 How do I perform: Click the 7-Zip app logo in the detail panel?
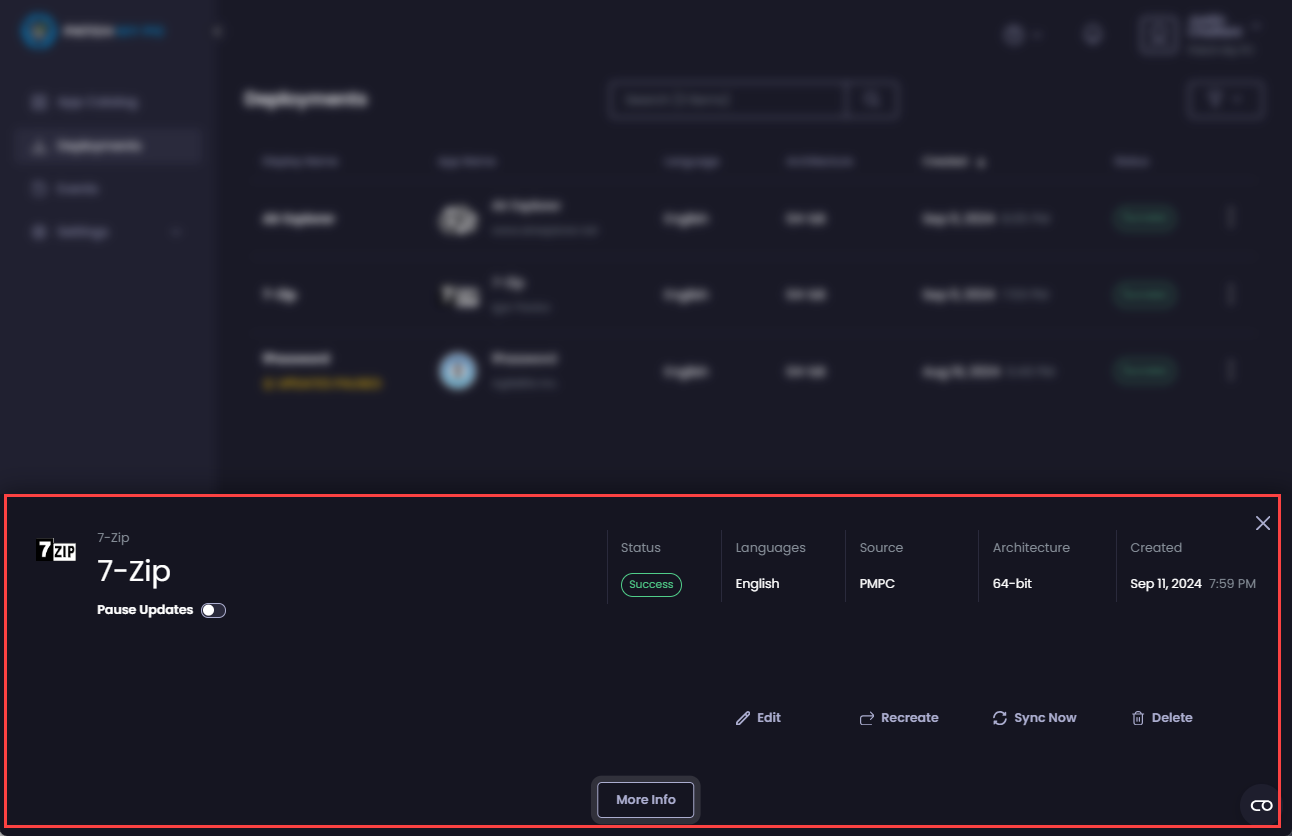tap(57, 550)
